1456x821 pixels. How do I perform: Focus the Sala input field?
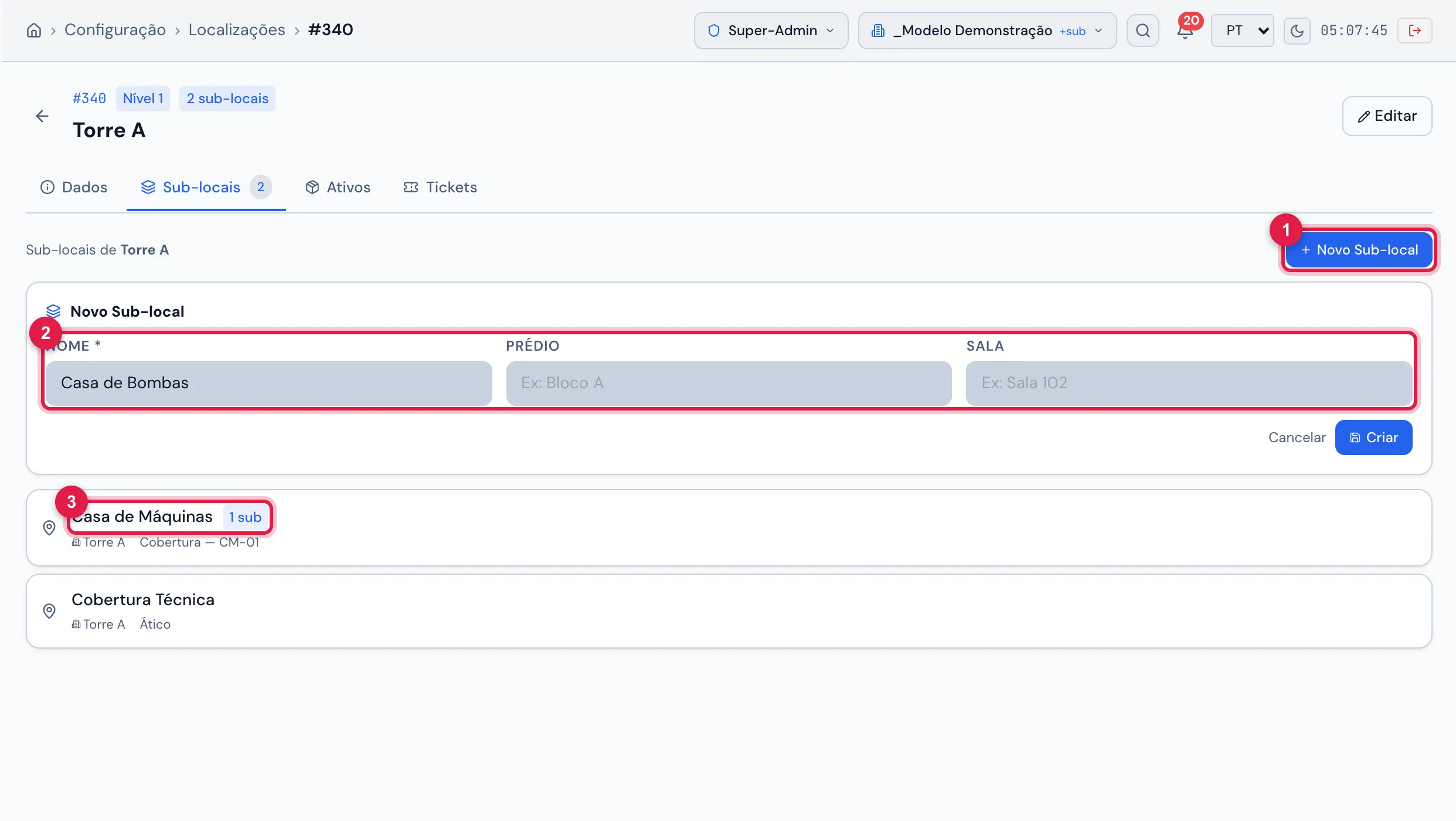[x=1189, y=383]
